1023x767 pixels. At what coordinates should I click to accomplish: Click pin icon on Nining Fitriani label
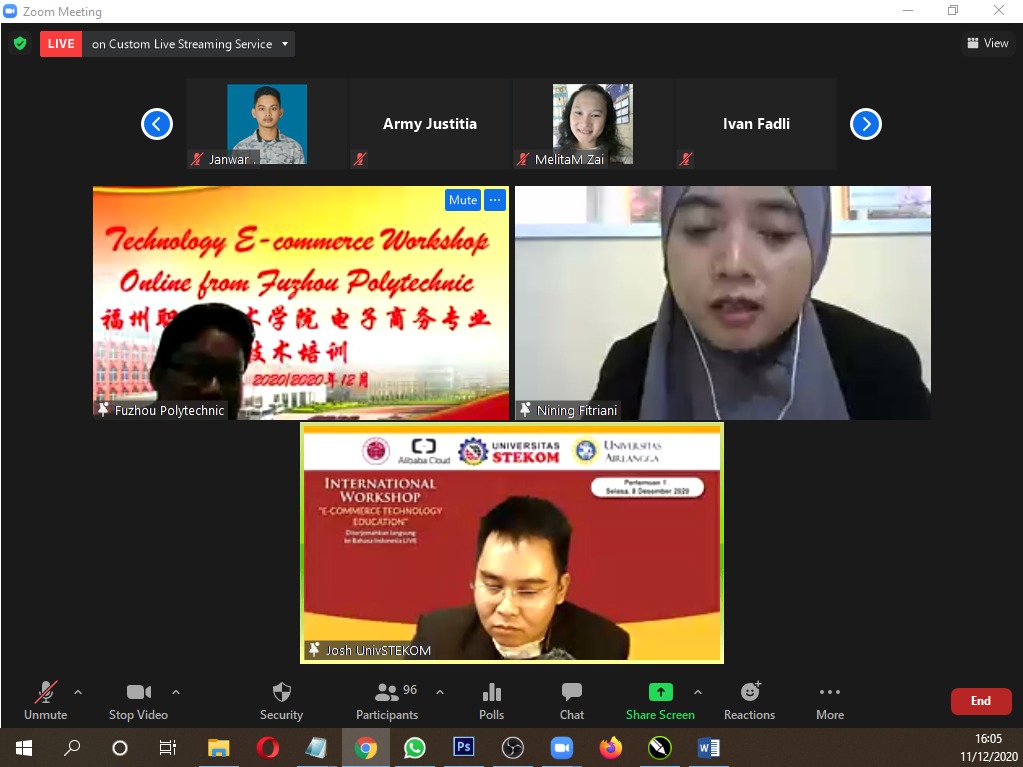(525, 410)
